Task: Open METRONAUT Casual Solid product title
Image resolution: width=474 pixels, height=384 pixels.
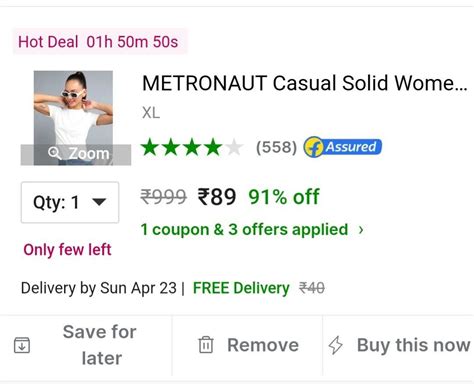Action: point(304,83)
